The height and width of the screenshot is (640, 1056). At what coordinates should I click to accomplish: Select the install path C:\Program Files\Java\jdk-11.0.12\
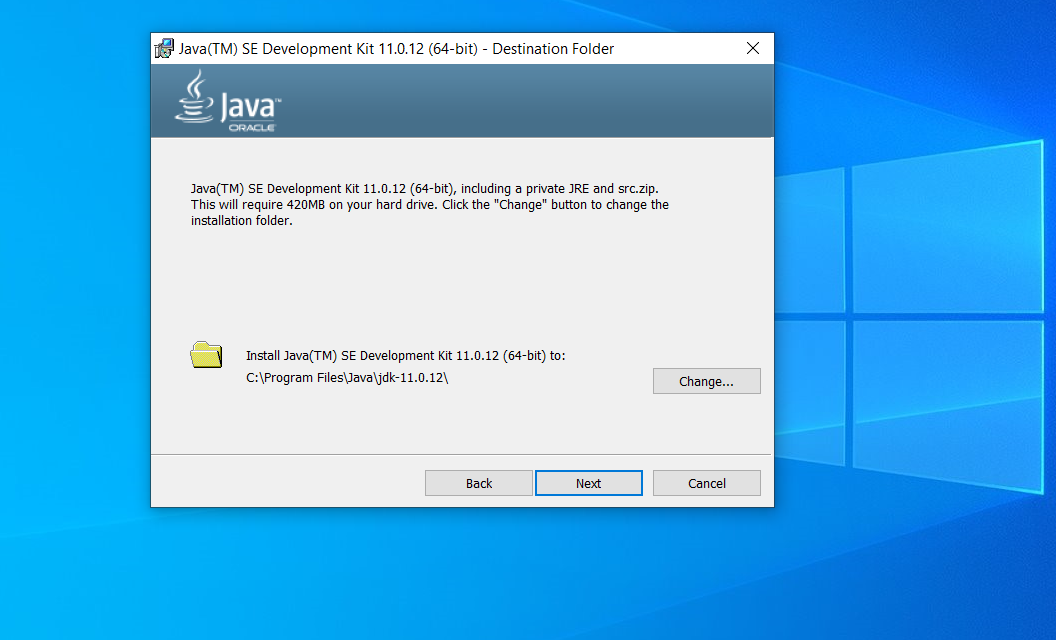[x=347, y=378]
